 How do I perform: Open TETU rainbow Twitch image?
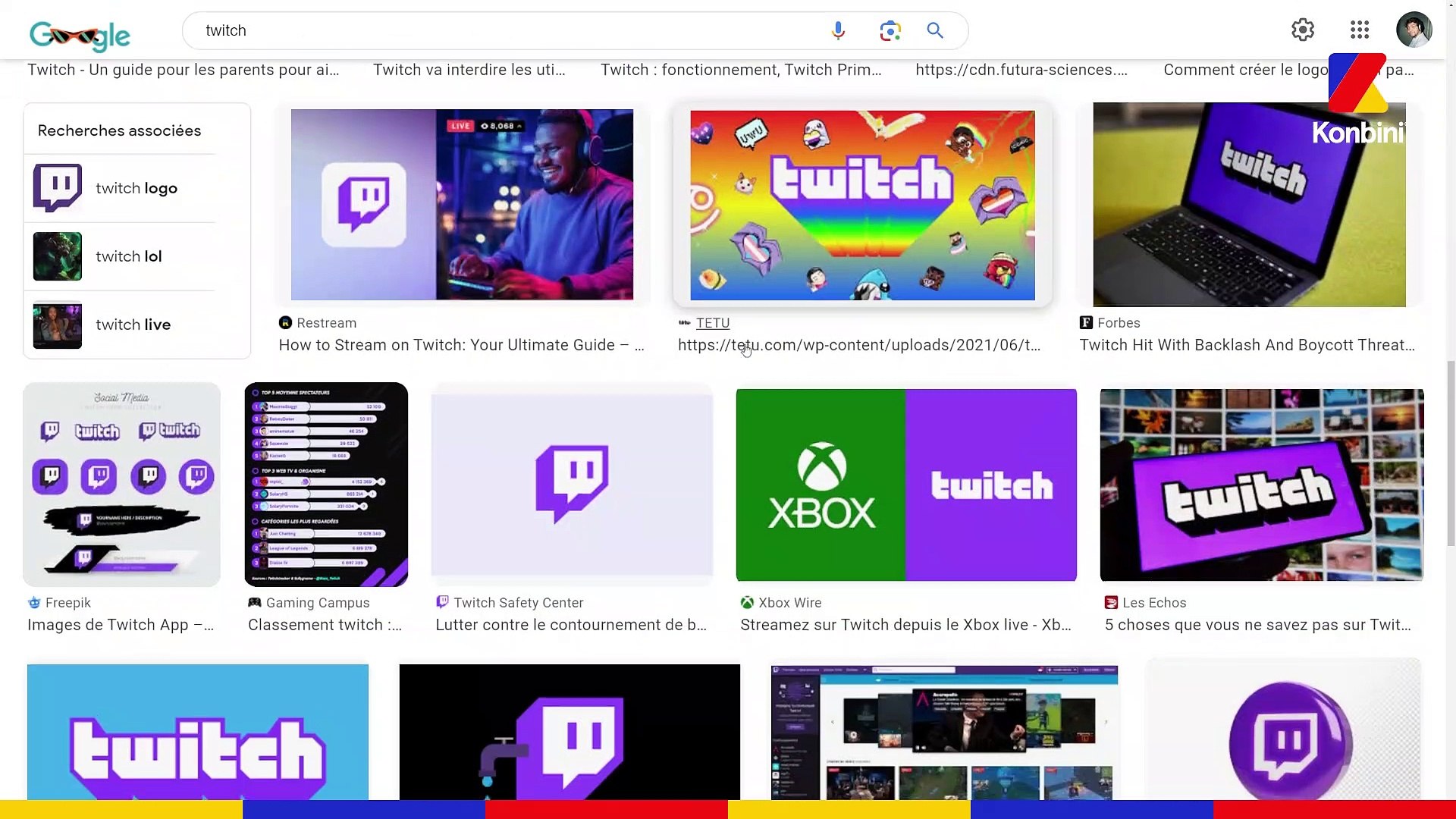[x=862, y=205]
